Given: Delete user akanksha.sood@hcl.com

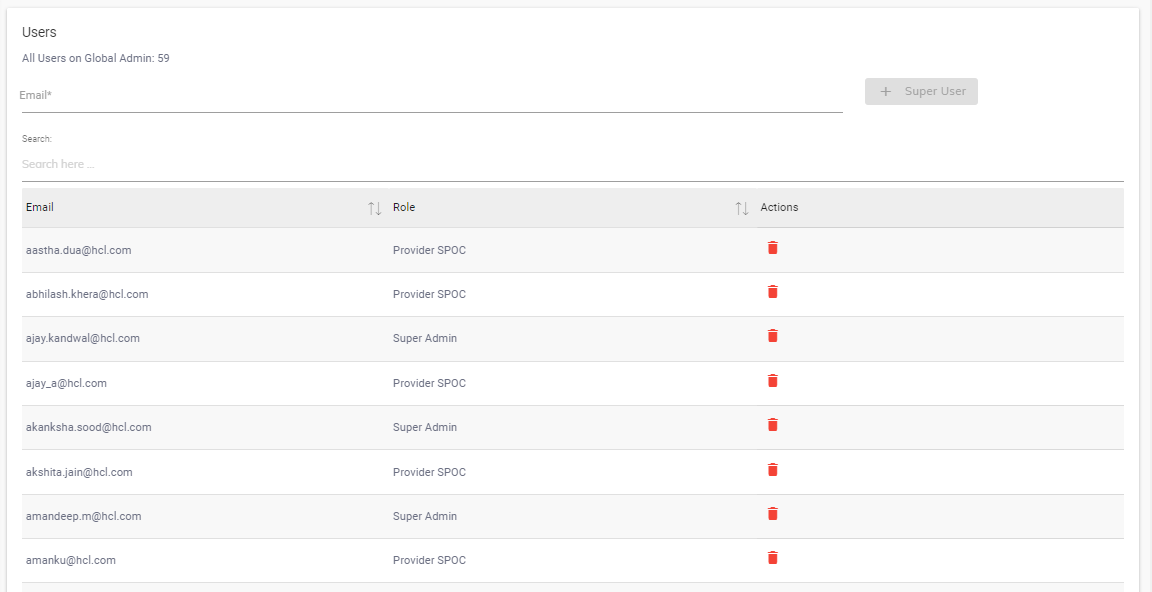Looking at the screenshot, I should [x=773, y=425].
